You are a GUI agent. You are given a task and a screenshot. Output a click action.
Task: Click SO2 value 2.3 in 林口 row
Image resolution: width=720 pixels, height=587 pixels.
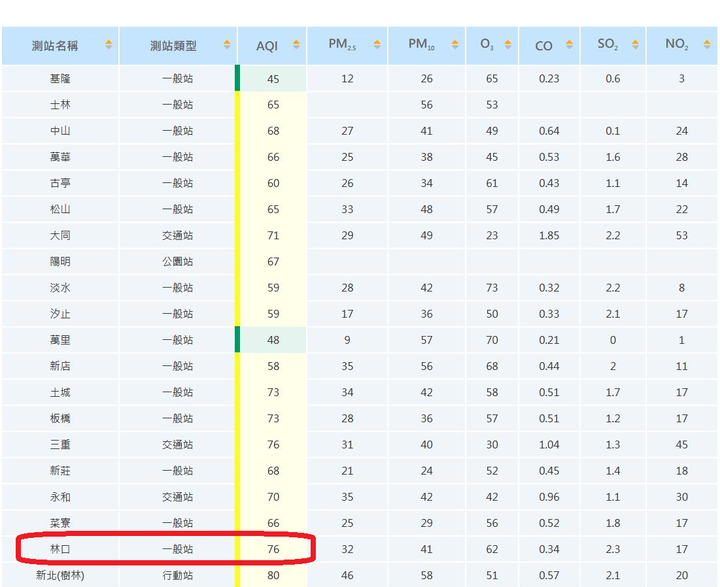[613, 549]
